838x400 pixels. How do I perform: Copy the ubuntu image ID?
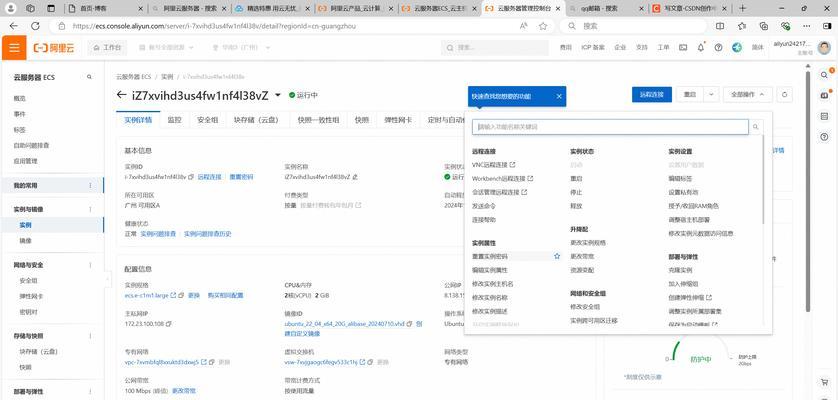pyautogui.click(x=410, y=324)
